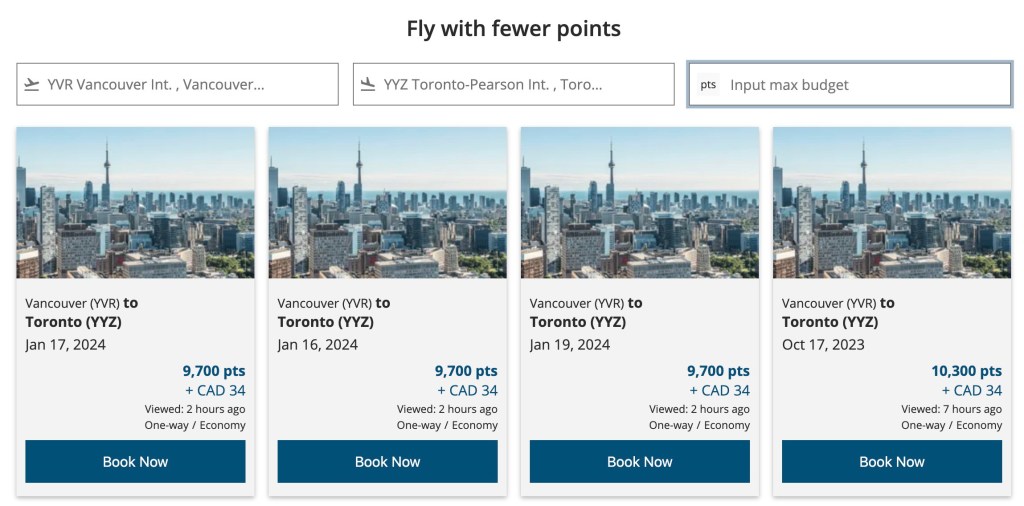1024x506 pixels.
Task: Click the departure airplane icon in origin field
Action: point(32,84)
